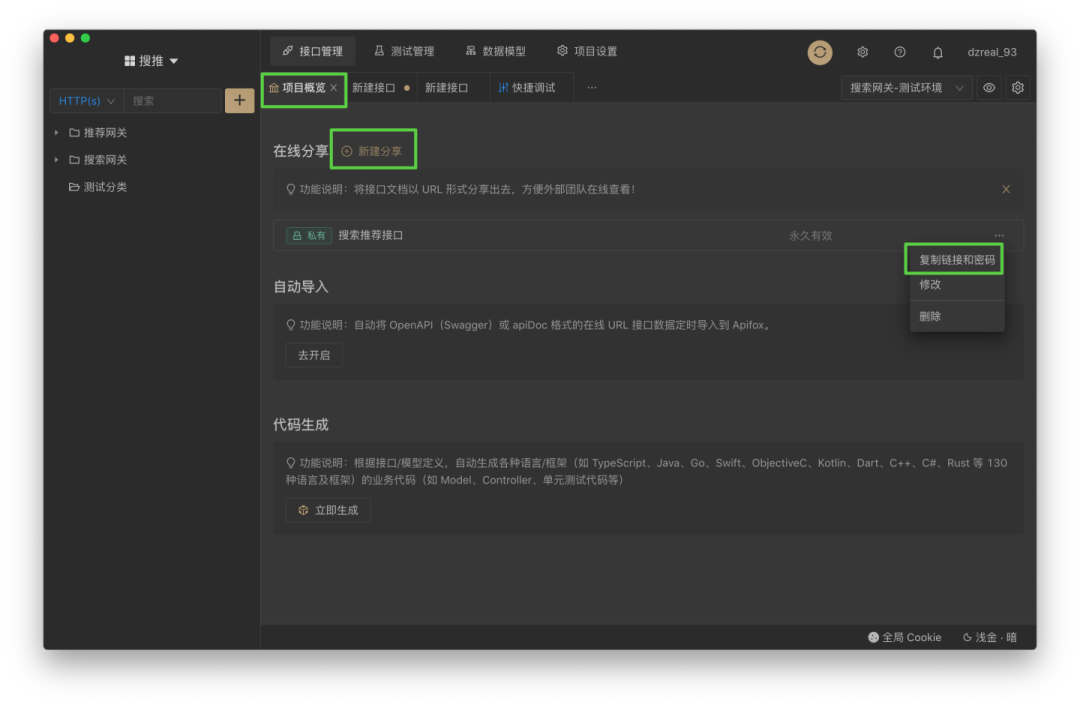
Task: Click the sidebar 搜索 input field
Action: coord(173,101)
